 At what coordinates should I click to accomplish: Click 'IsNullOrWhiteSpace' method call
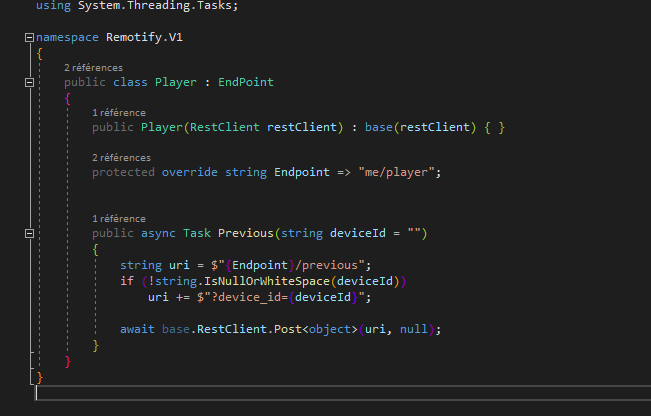pyautogui.click(x=267, y=281)
